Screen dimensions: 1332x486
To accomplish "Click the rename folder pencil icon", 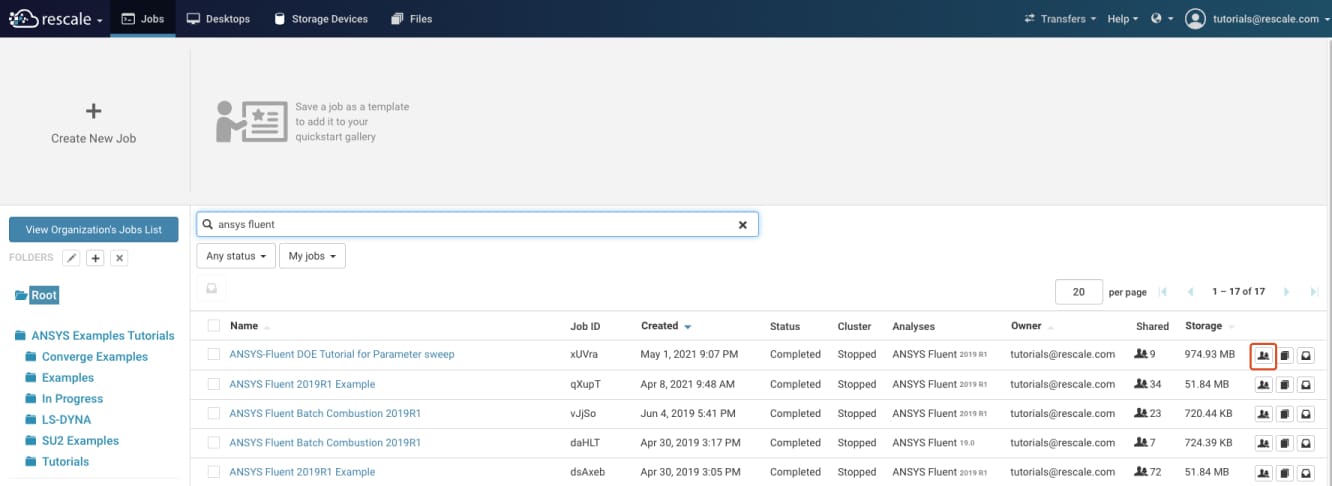I will tap(71, 258).
